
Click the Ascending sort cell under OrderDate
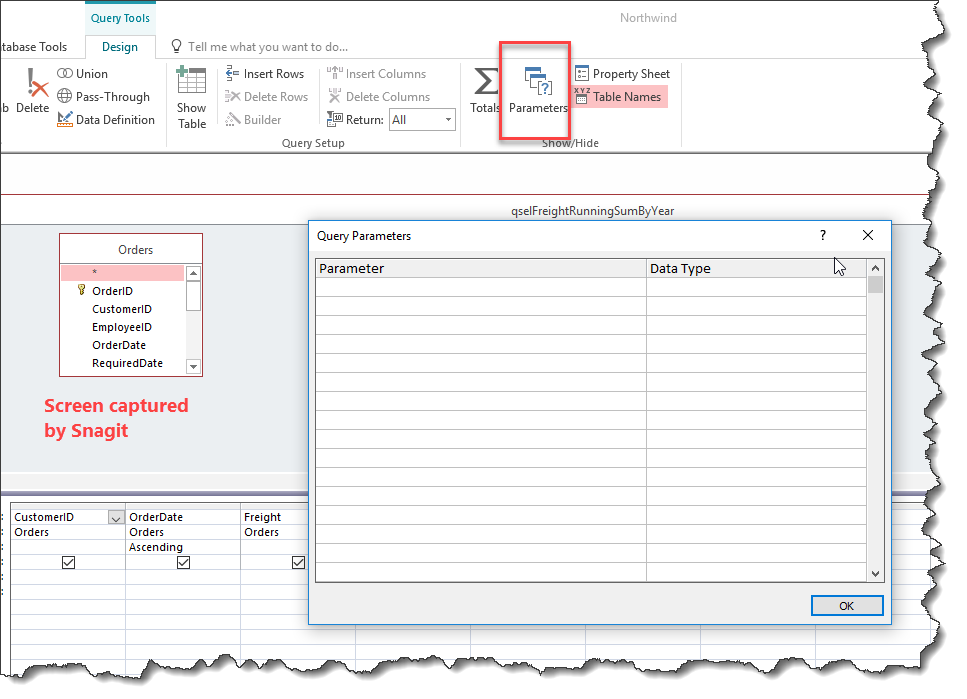[183, 547]
